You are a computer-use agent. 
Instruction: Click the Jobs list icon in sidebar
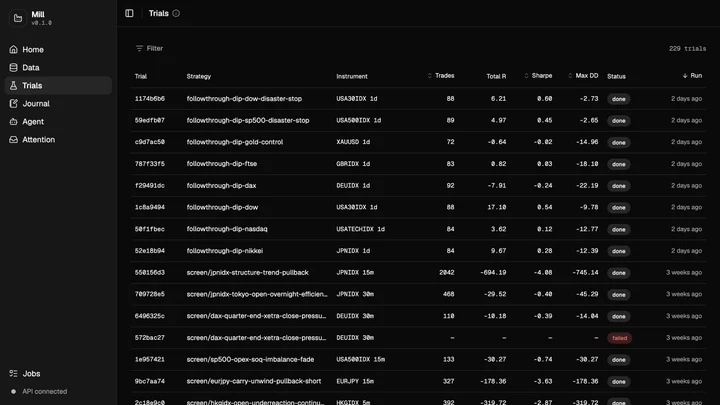pos(13,373)
